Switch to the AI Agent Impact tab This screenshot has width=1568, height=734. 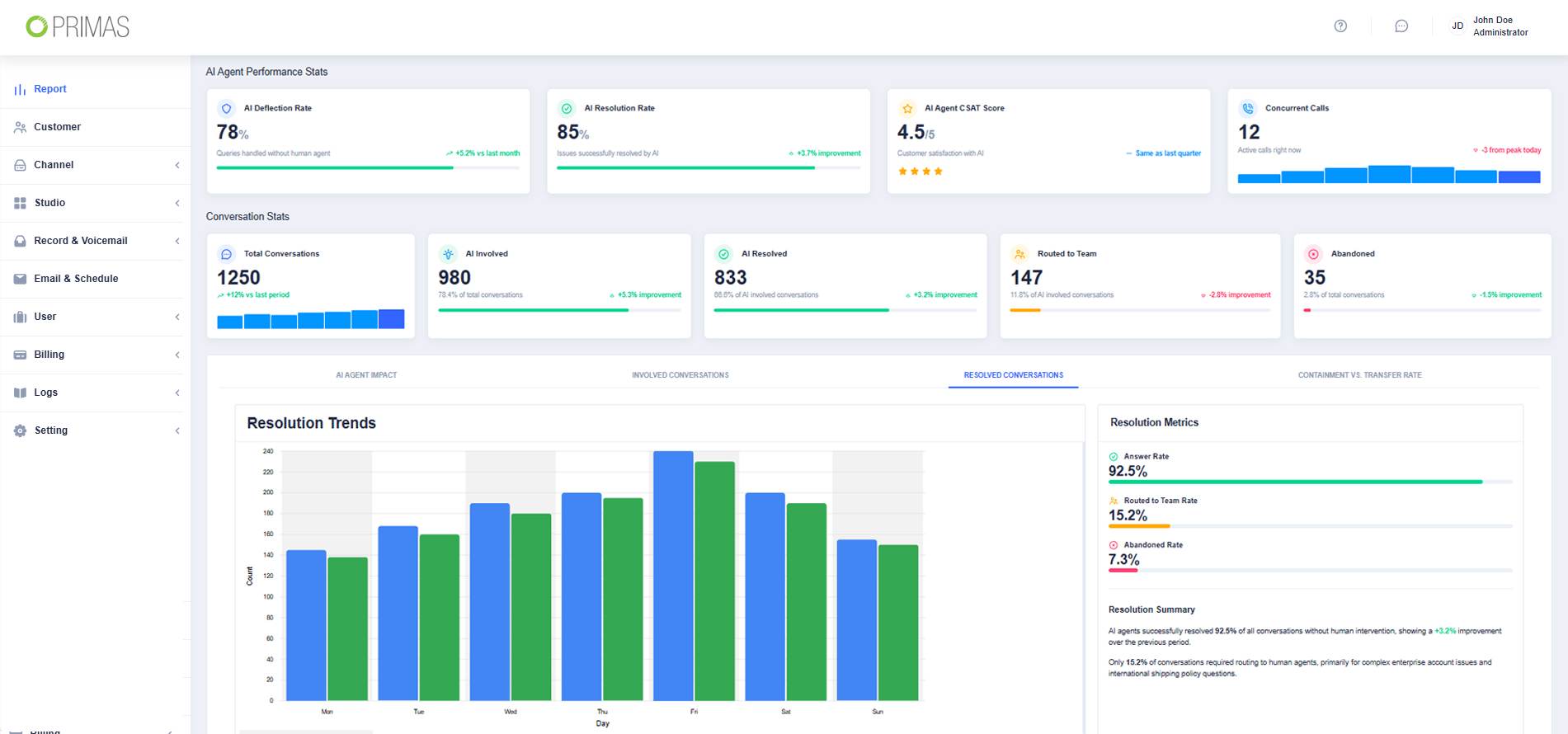point(366,375)
